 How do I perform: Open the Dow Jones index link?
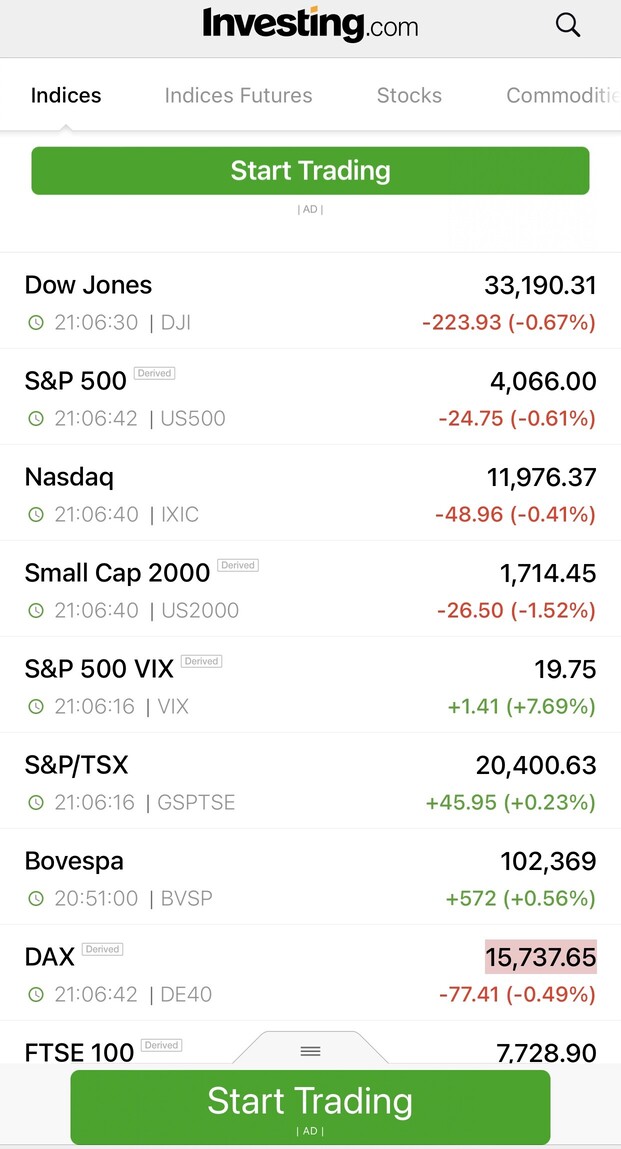coord(88,285)
